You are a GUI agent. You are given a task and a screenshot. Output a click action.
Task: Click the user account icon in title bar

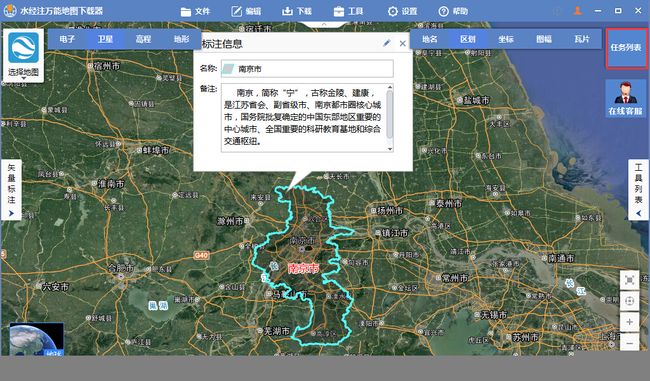pos(577,11)
